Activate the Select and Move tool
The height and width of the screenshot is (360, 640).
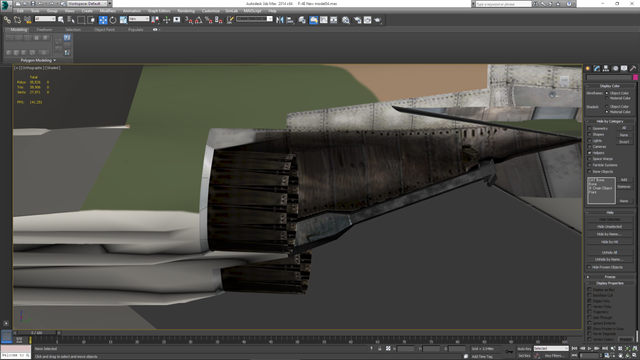click(103, 20)
